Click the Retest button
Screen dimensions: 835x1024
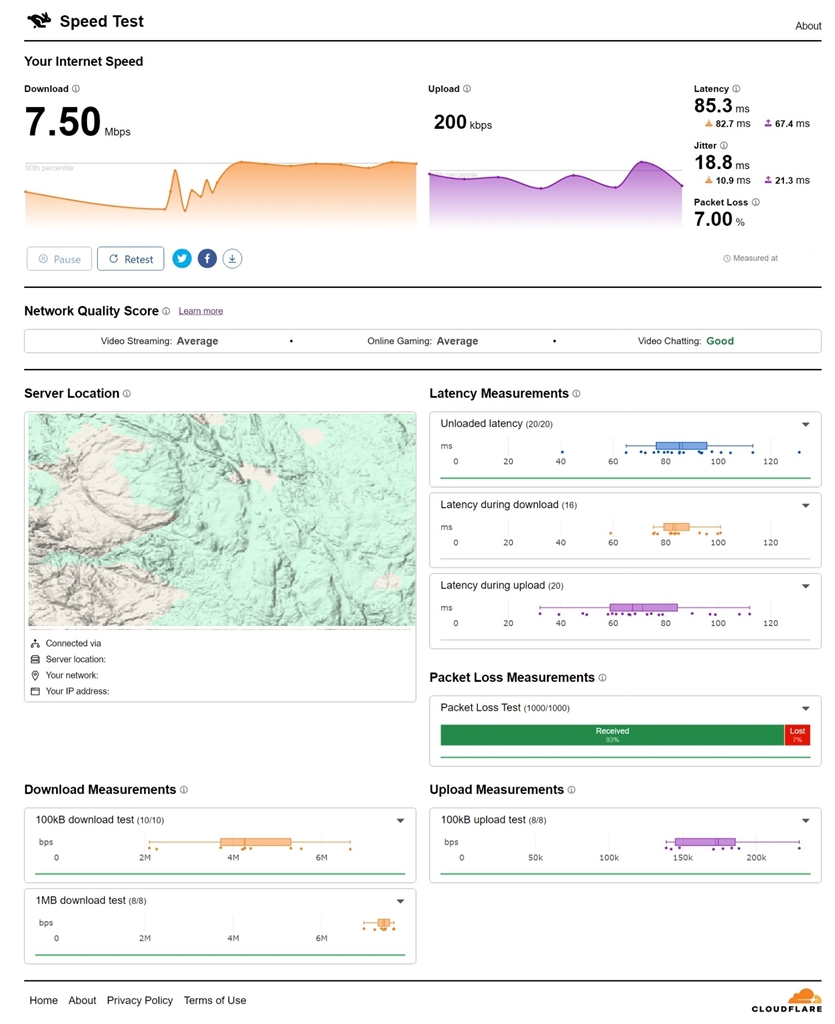pyautogui.click(x=131, y=259)
